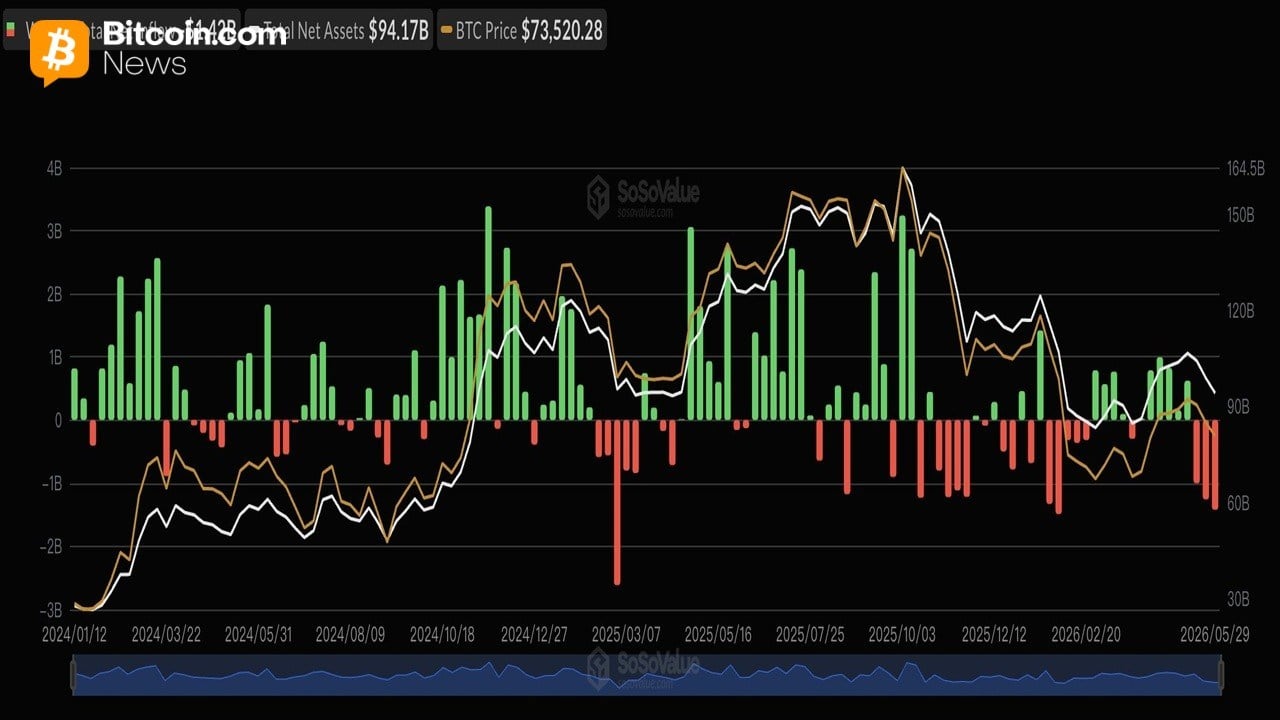The height and width of the screenshot is (720, 1280).
Task: Click the 2024/08/09 date label
Action: point(348,635)
